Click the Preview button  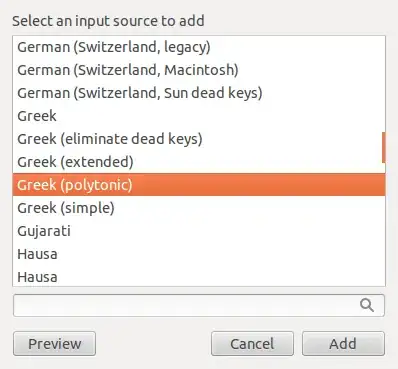click(x=55, y=344)
